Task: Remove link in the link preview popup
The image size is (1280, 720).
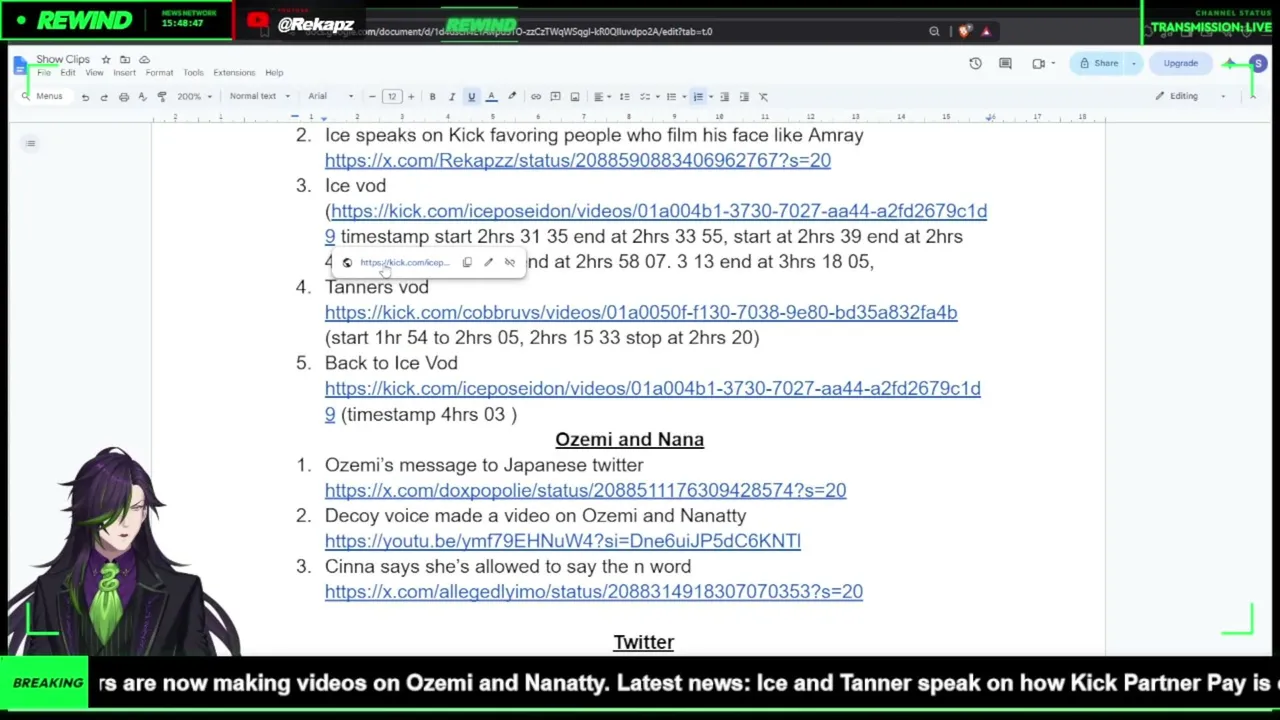Action: pos(510,263)
